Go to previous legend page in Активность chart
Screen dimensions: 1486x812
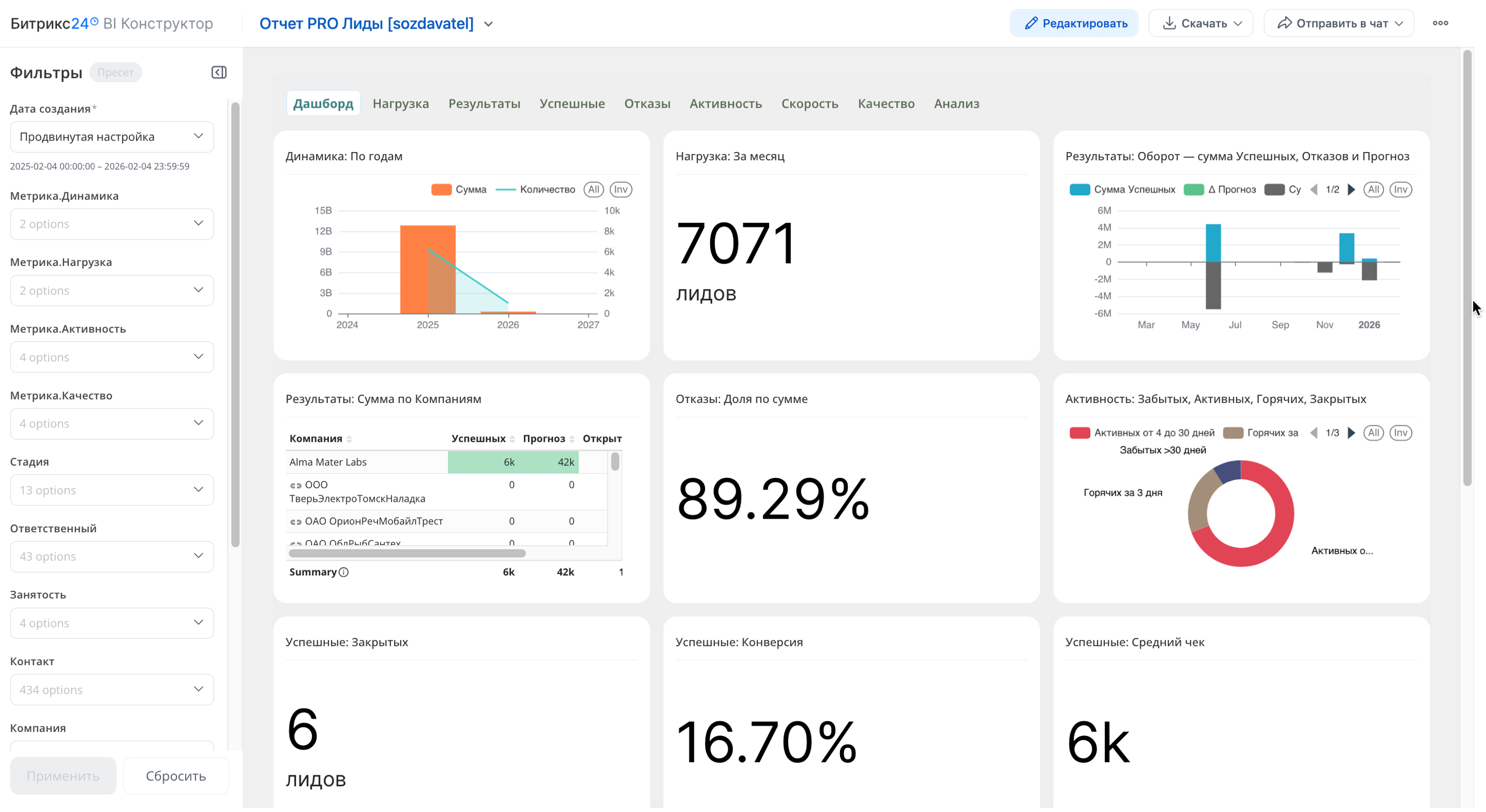click(x=1314, y=433)
